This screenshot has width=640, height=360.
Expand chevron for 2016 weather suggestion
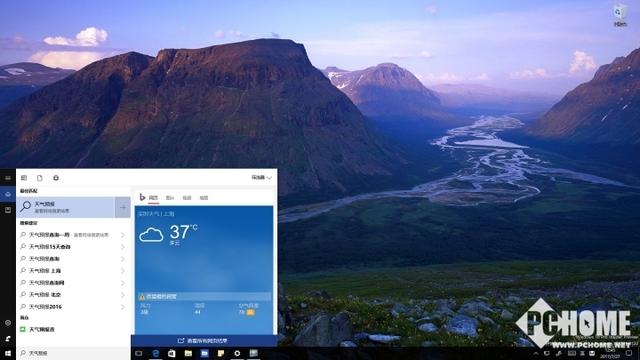[123, 307]
